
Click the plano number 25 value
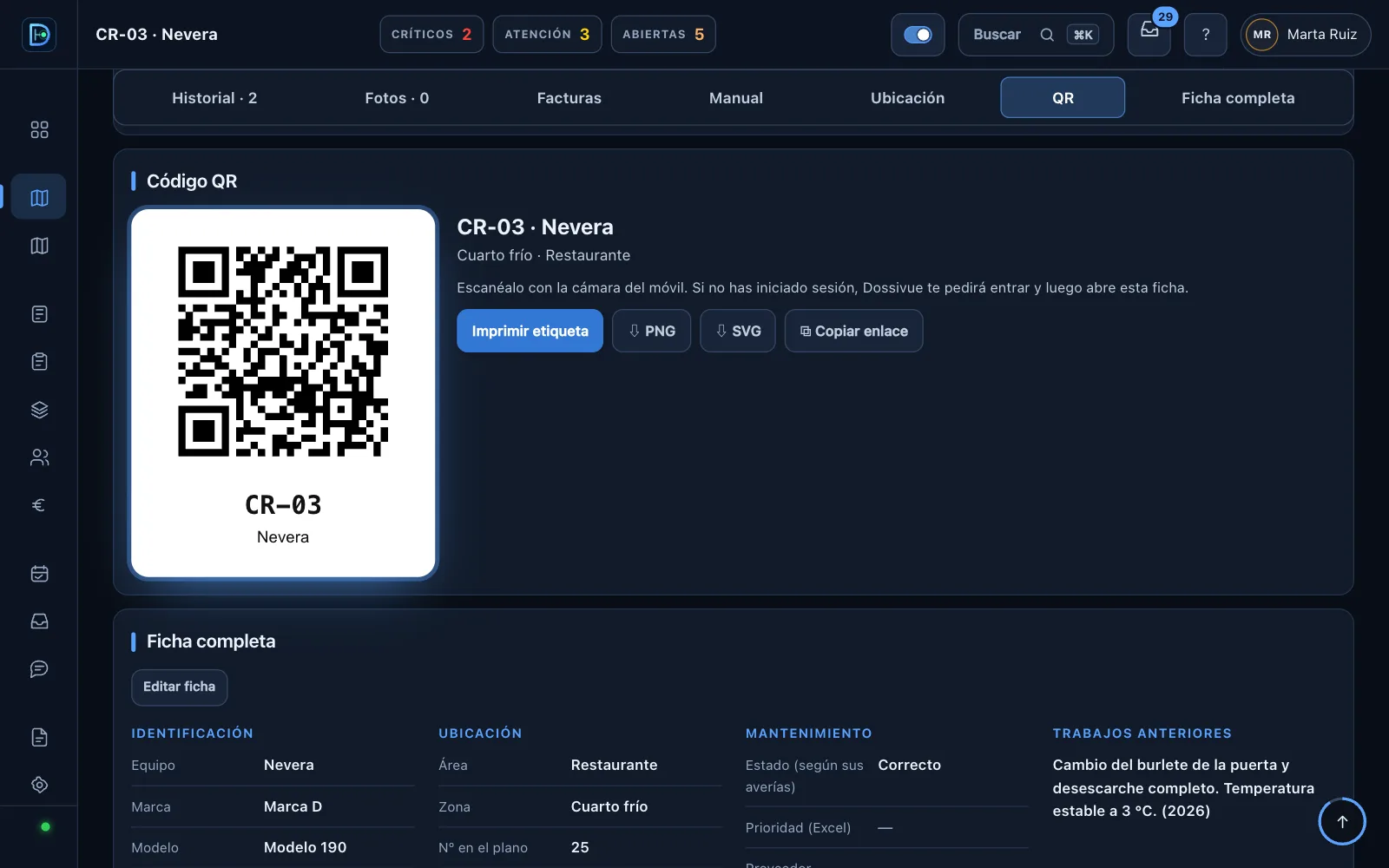[580, 847]
